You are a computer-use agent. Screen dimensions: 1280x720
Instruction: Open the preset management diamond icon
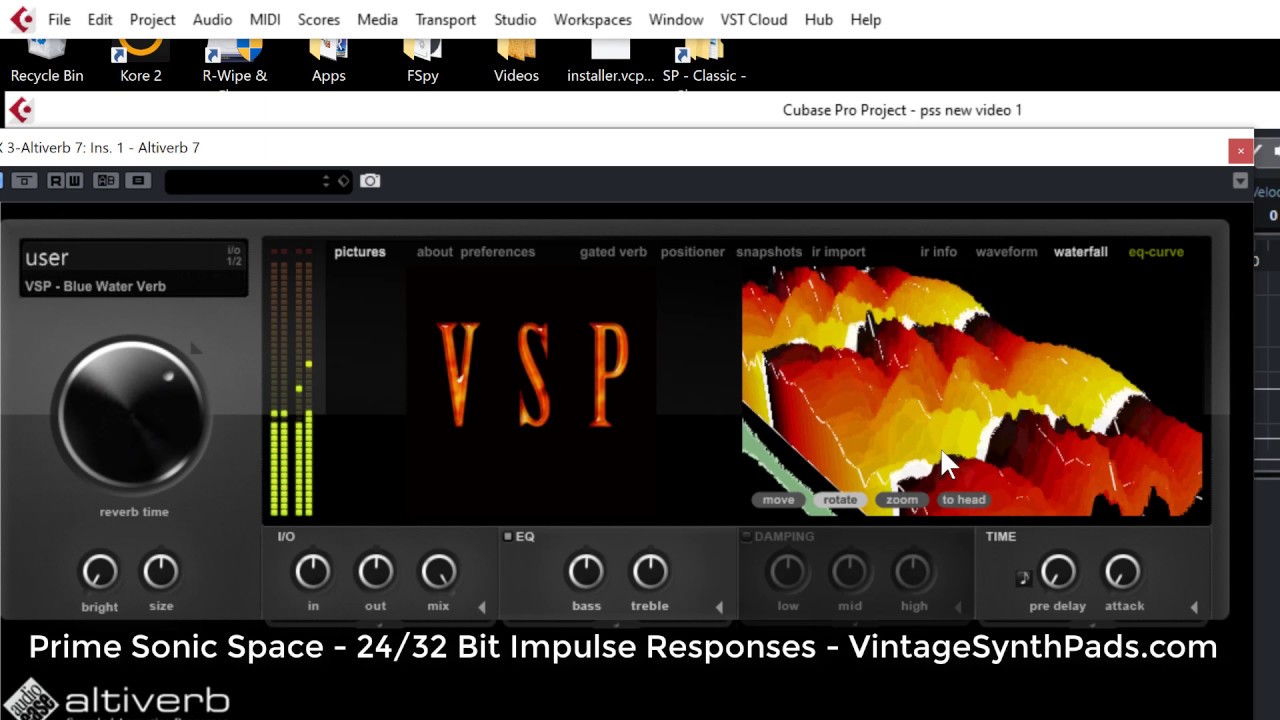pyautogui.click(x=343, y=181)
